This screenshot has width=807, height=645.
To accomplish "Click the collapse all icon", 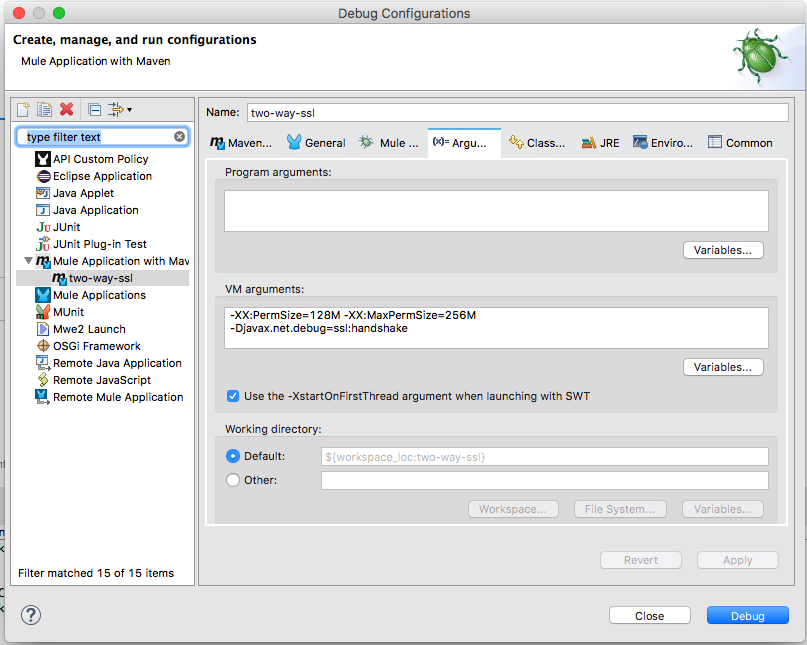I will (94, 109).
